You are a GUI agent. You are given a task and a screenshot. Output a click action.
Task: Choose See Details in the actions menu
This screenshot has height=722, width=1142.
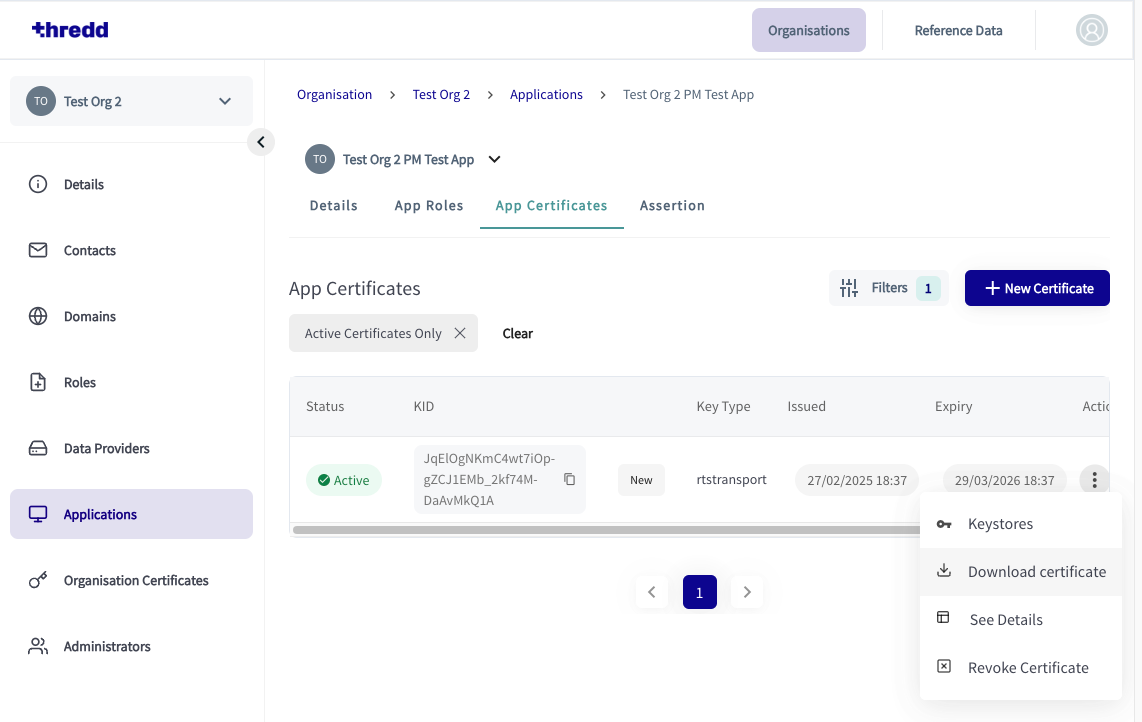pyautogui.click(x=1020, y=620)
